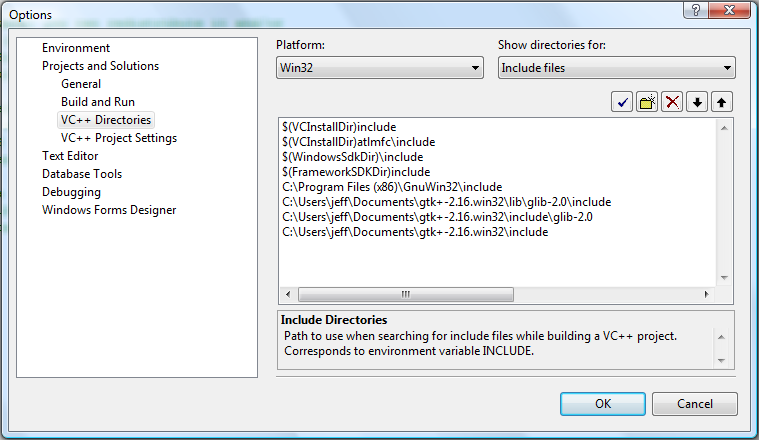This screenshot has height=440, width=759.
Task: Select gtk include\glib-2.0 directory entry
Action: click(x=437, y=217)
